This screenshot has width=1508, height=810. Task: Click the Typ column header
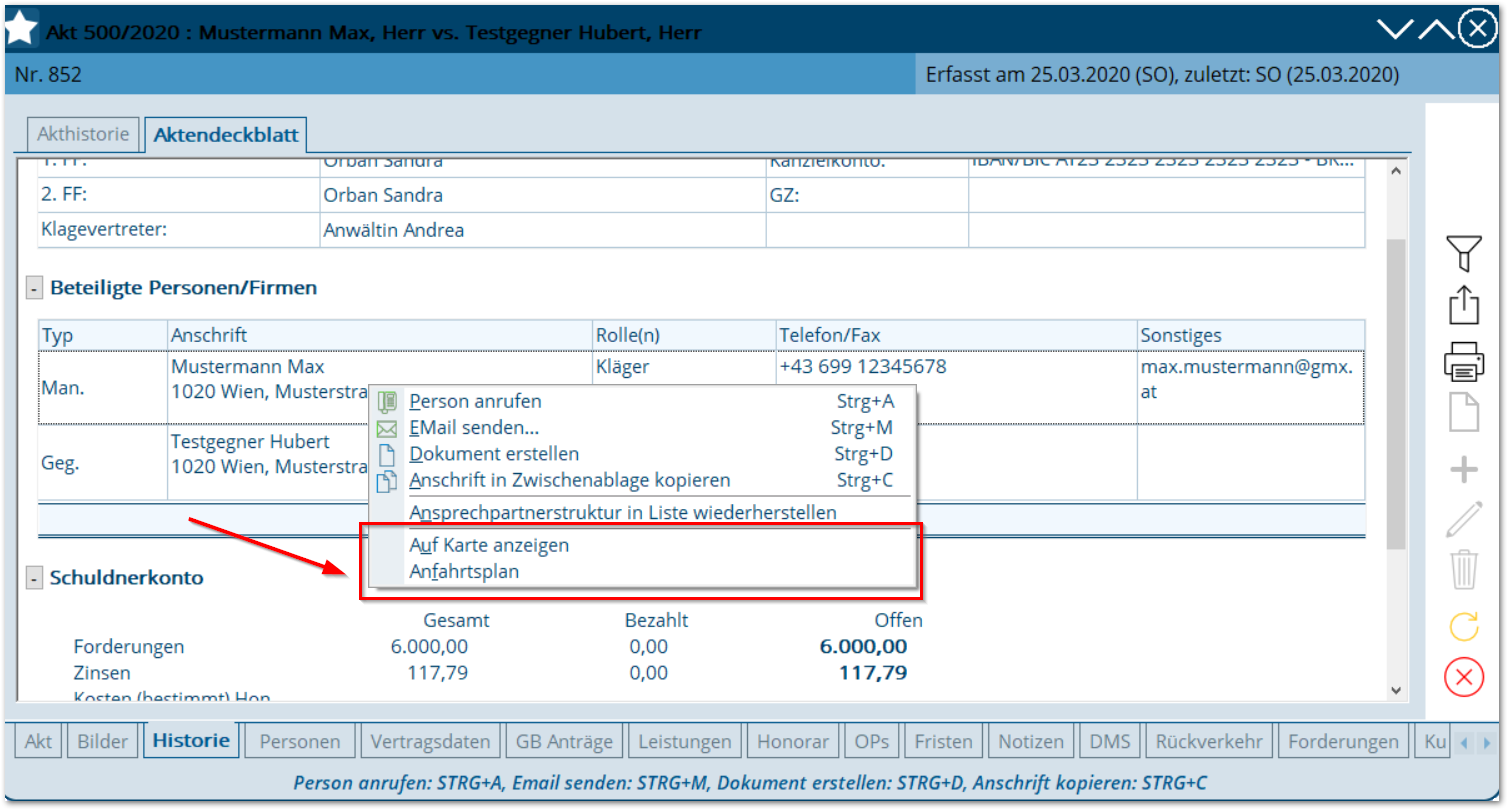click(103, 336)
